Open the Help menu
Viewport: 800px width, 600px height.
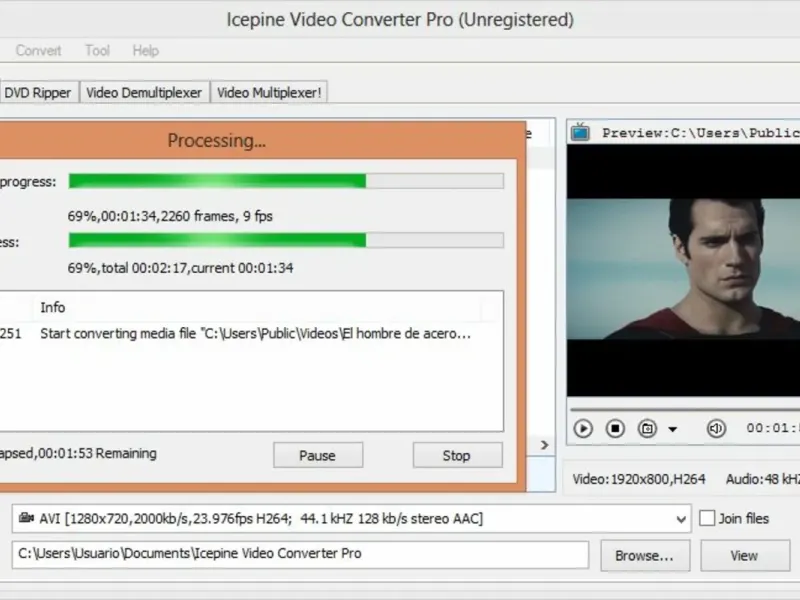(x=145, y=51)
